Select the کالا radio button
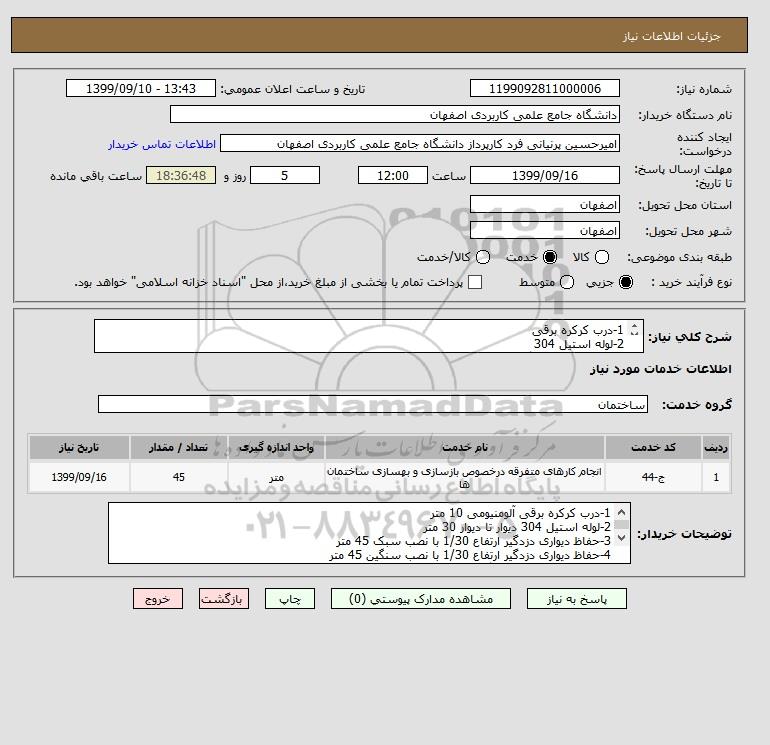770x745 pixels. pyautogui.click(x=602, y=257)
